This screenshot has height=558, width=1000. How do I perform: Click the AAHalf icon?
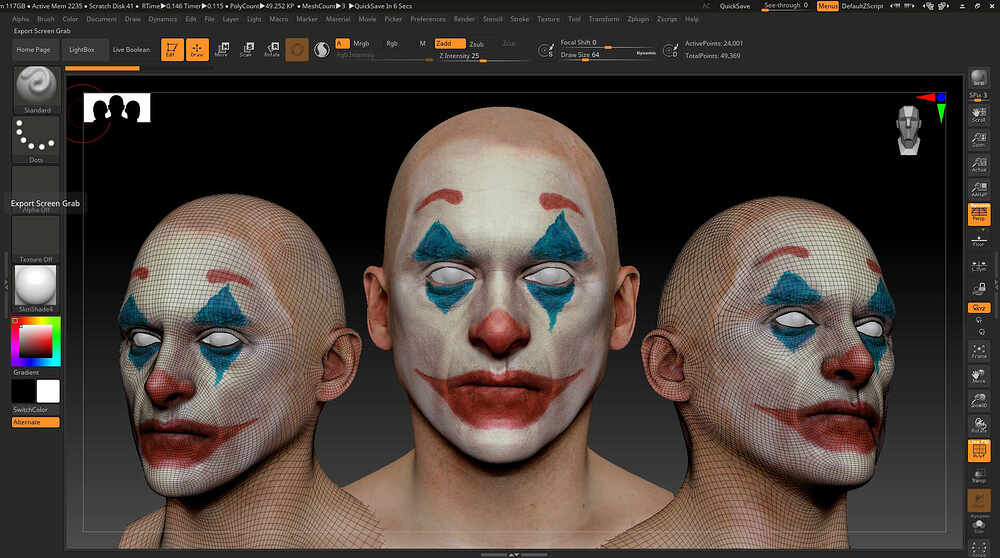point(978,189)
